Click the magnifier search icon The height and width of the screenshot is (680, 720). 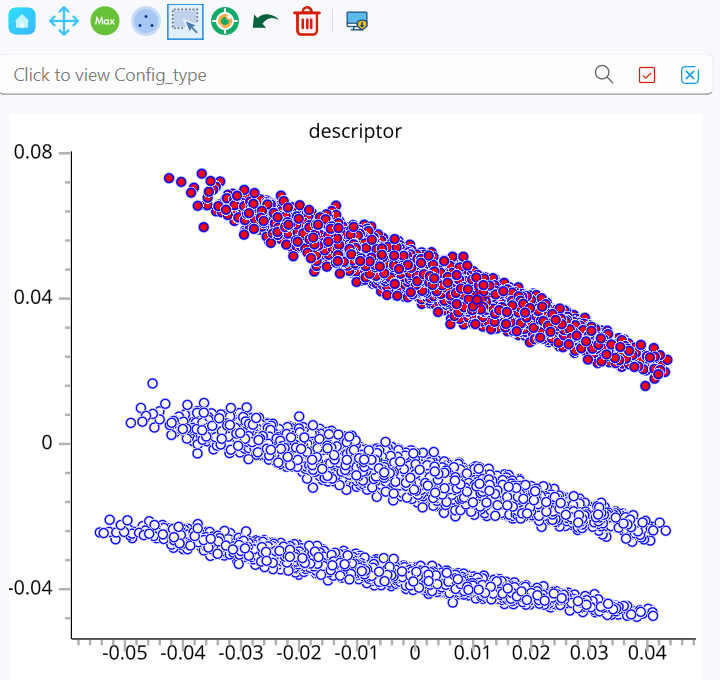point(604,74)
